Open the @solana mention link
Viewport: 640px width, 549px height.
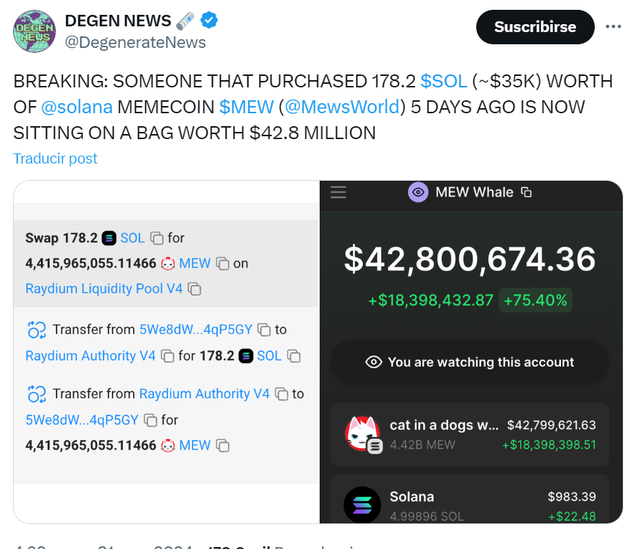pyautogui.click(x=77, y=107)
